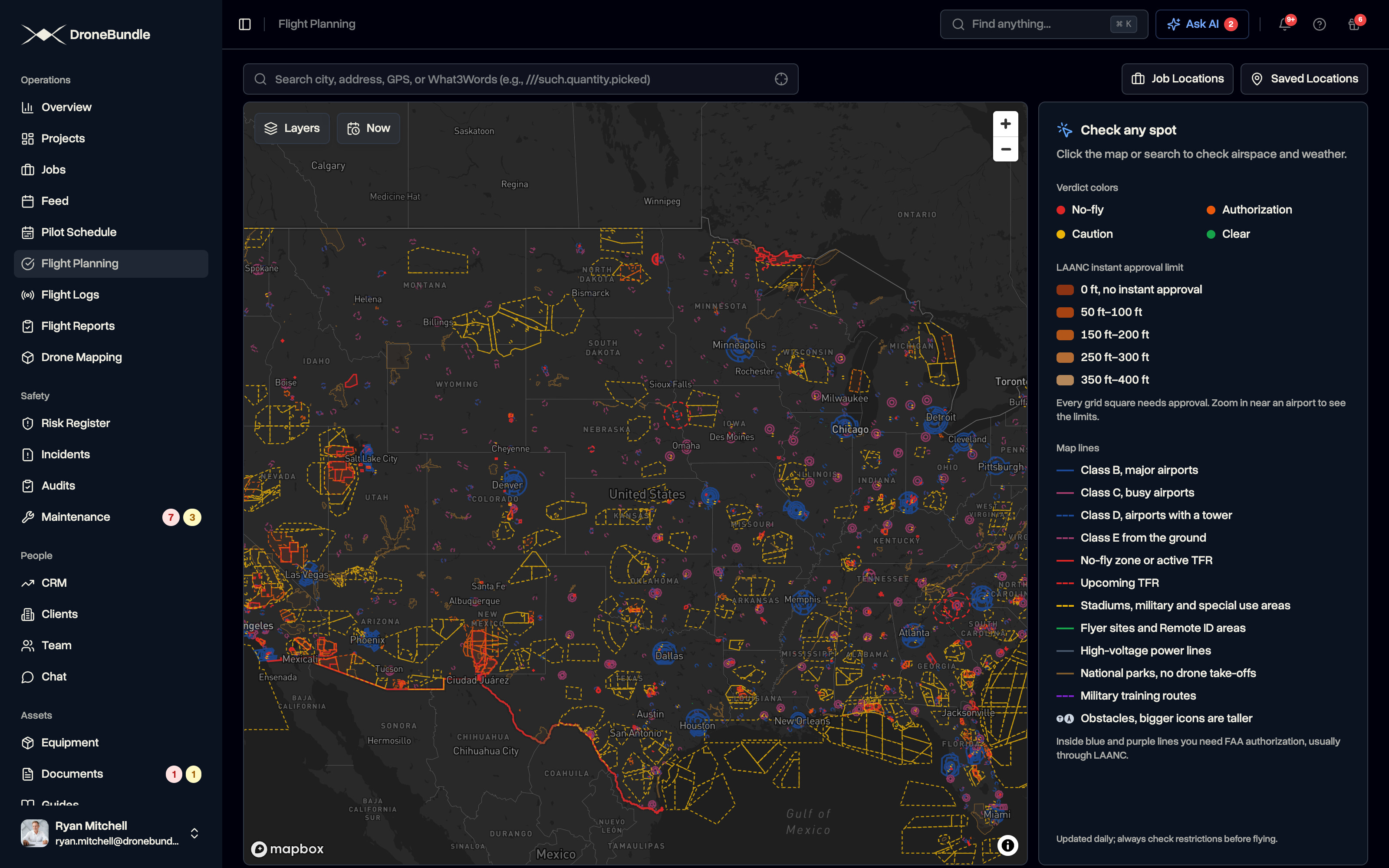Click the '0 ft, no instant approval' swatch
The image size is (1389, 868).
(x=1065, y=290)
